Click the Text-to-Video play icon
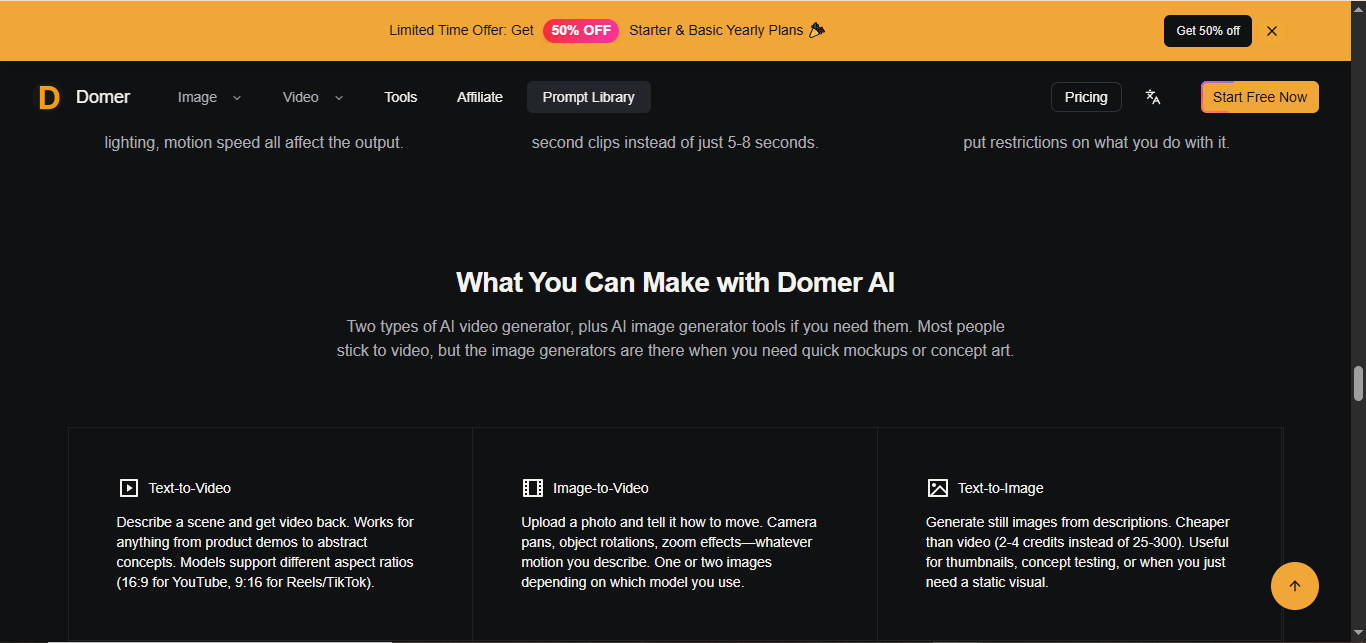1366x643 pixels. pyautogui.click(x=128, y=488)
